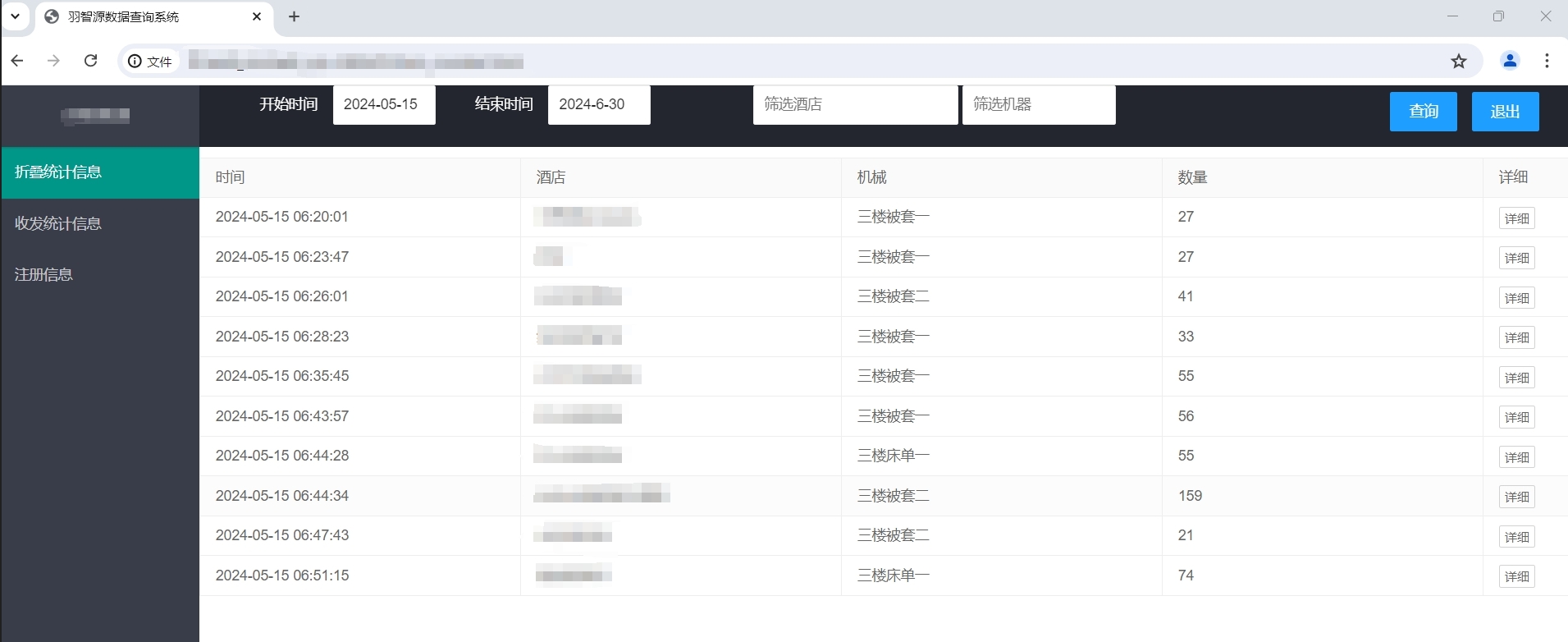
Task: Open the browser three-dot menu
Action: tap(1547, 61)
